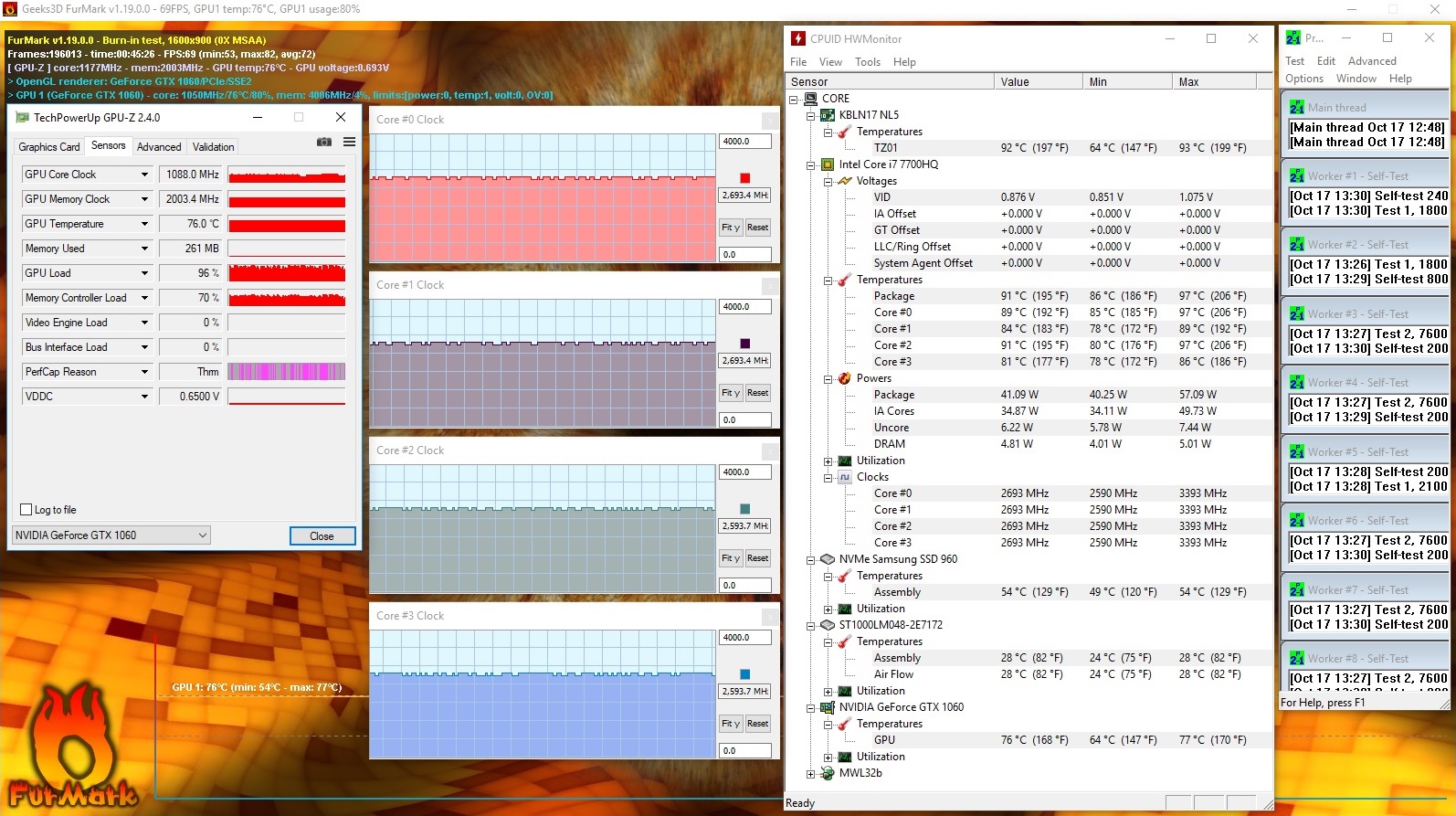Click the dark purple swatch on Core #1 Clock
Viewport: 1456px width, 816px height.
pos(745,344)
